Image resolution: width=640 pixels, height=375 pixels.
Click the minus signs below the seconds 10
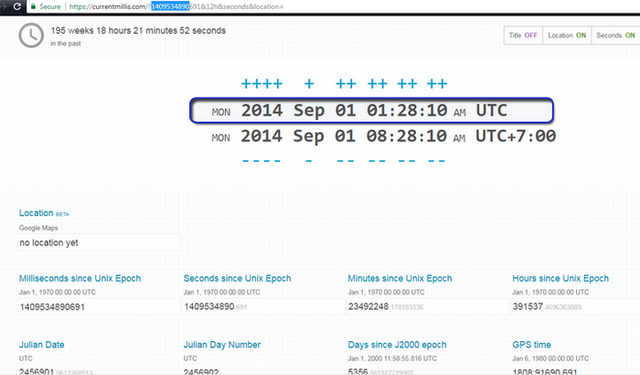436,161
